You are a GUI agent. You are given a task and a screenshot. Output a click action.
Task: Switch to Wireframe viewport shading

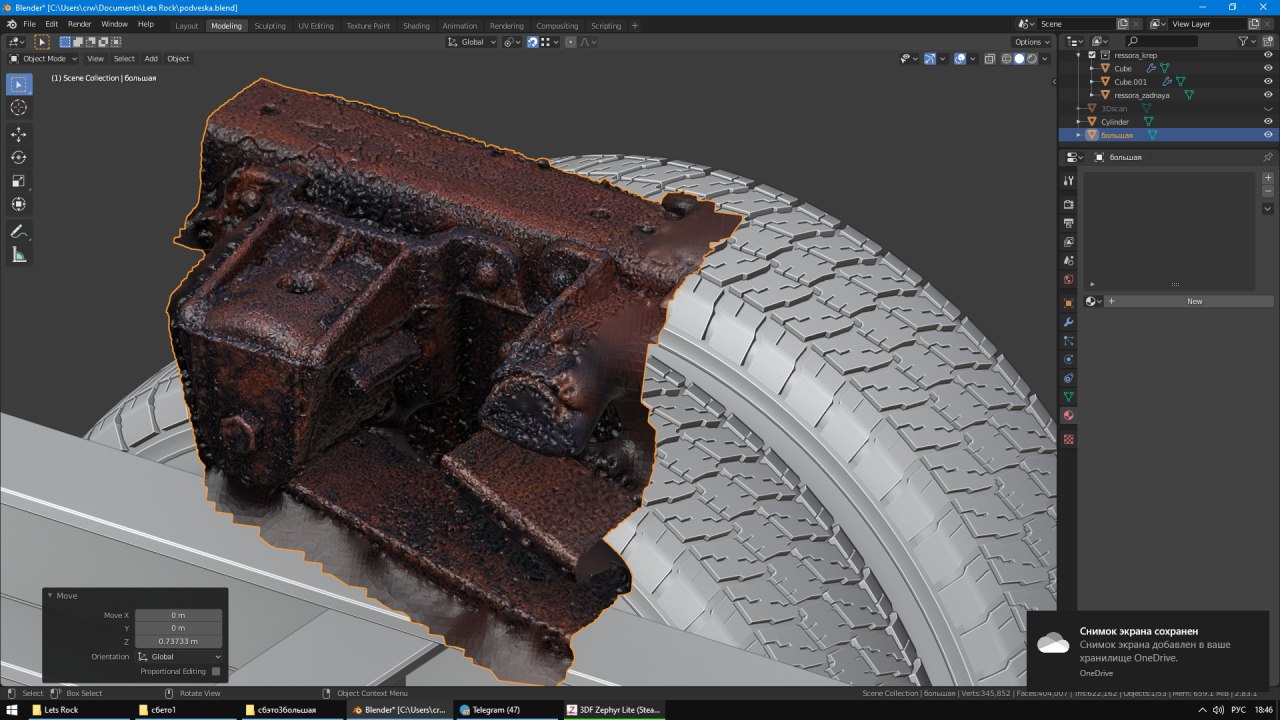pyautogui.click(x=1005, y=58)
